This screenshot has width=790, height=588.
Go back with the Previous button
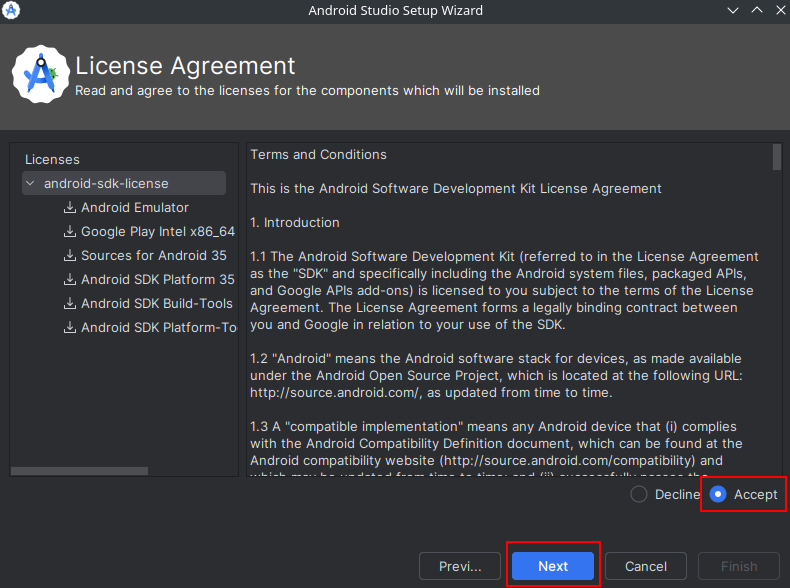(459, 566)
